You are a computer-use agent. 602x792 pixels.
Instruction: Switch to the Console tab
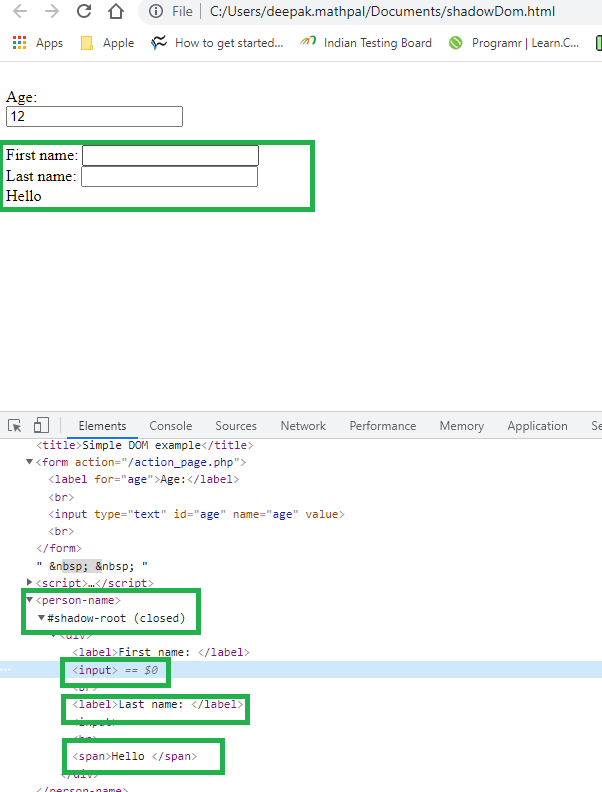[171, 426]
